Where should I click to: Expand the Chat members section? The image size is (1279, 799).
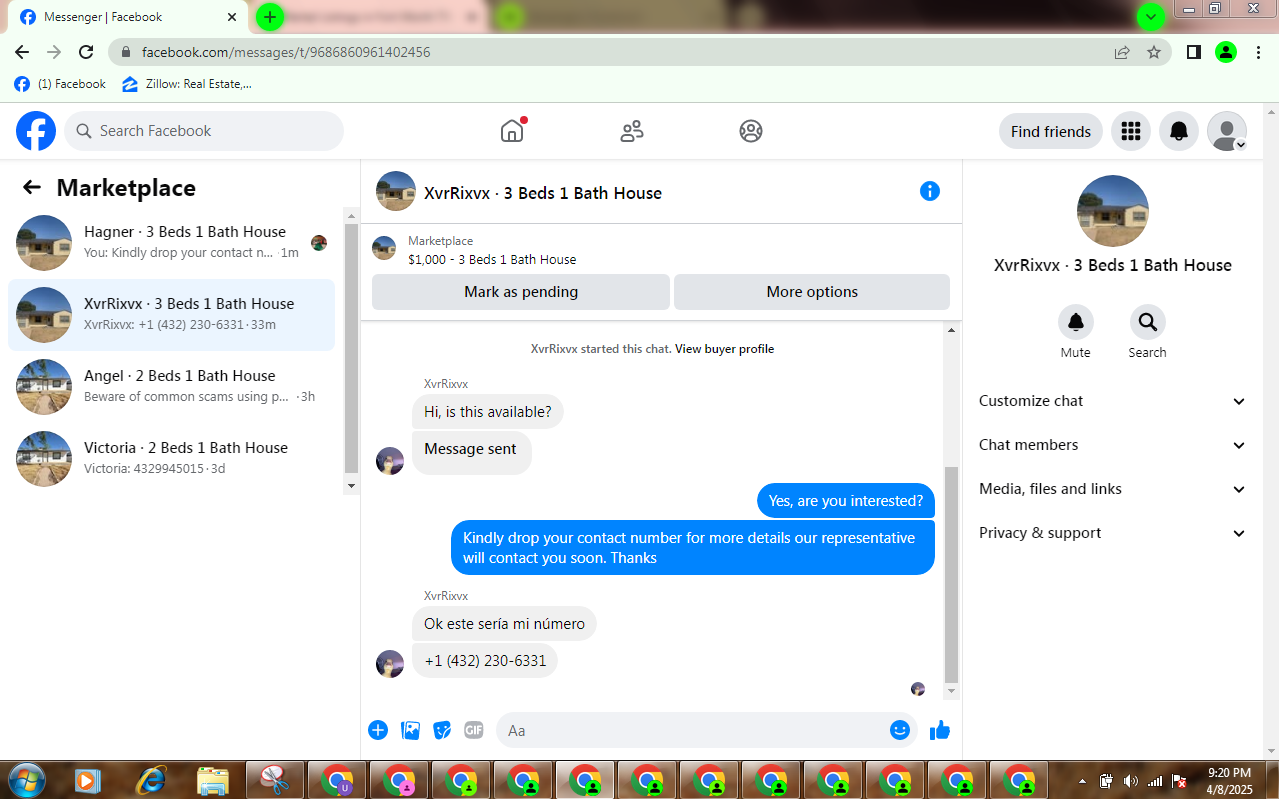[x=1113, y=445]
